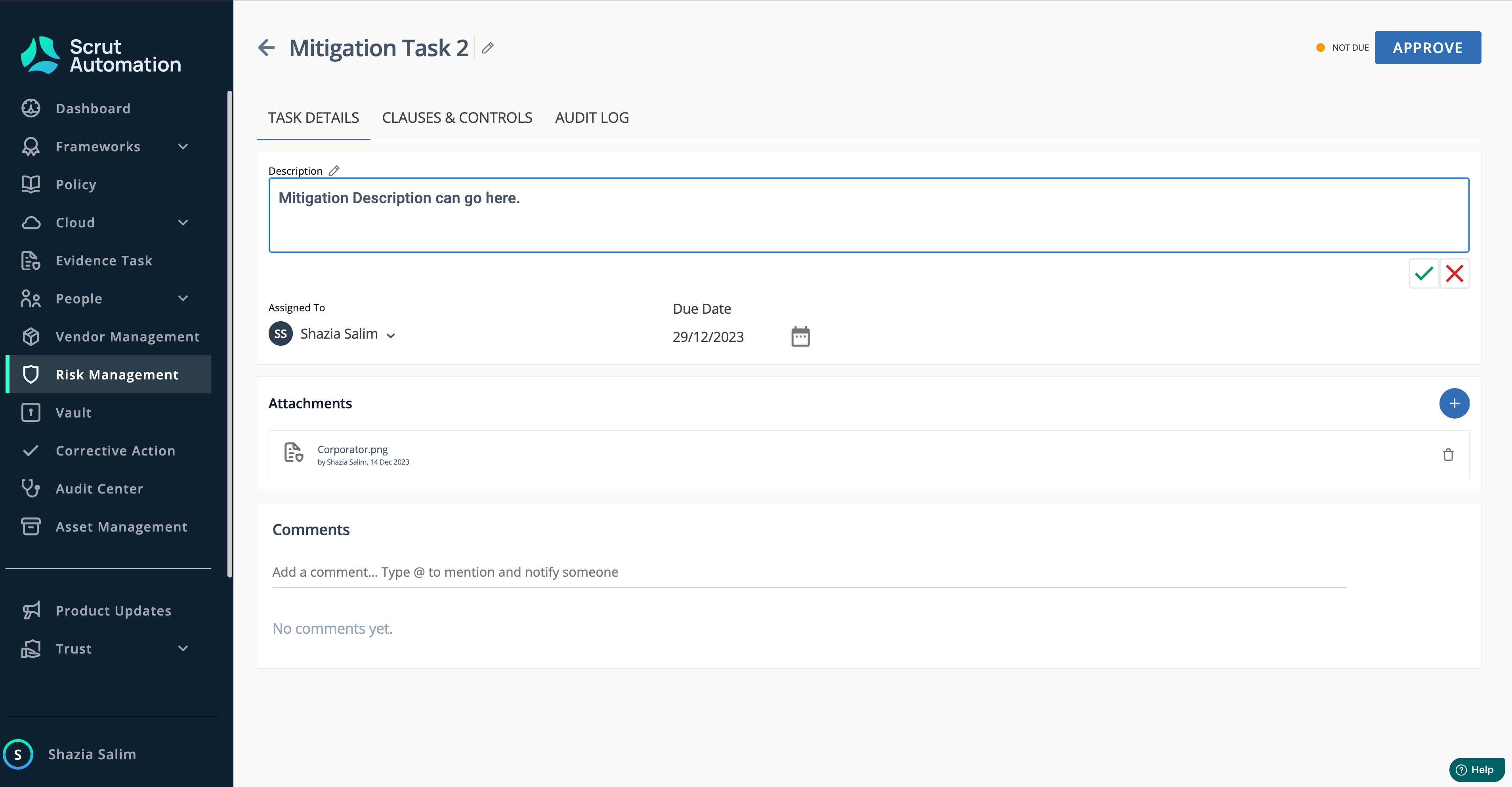Open the Help widget
Viewport: 1512px width, 787px height.
(1476, 770)
